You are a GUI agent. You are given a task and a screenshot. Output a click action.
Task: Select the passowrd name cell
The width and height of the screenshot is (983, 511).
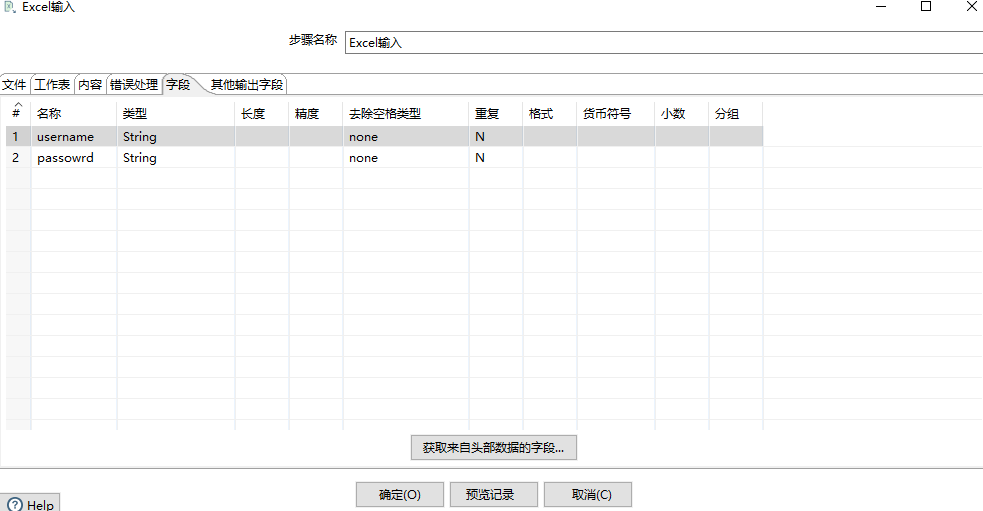click(74, 158)
